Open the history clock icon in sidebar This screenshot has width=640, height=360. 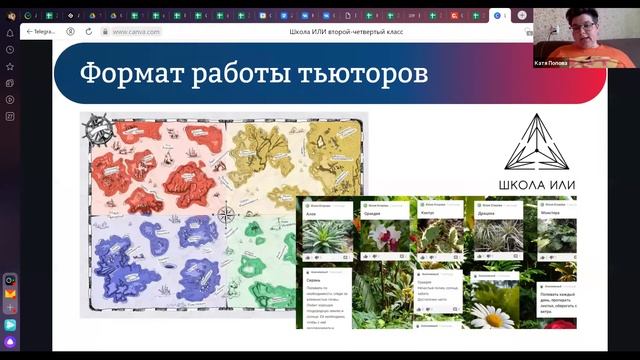(x=10, y=50)
